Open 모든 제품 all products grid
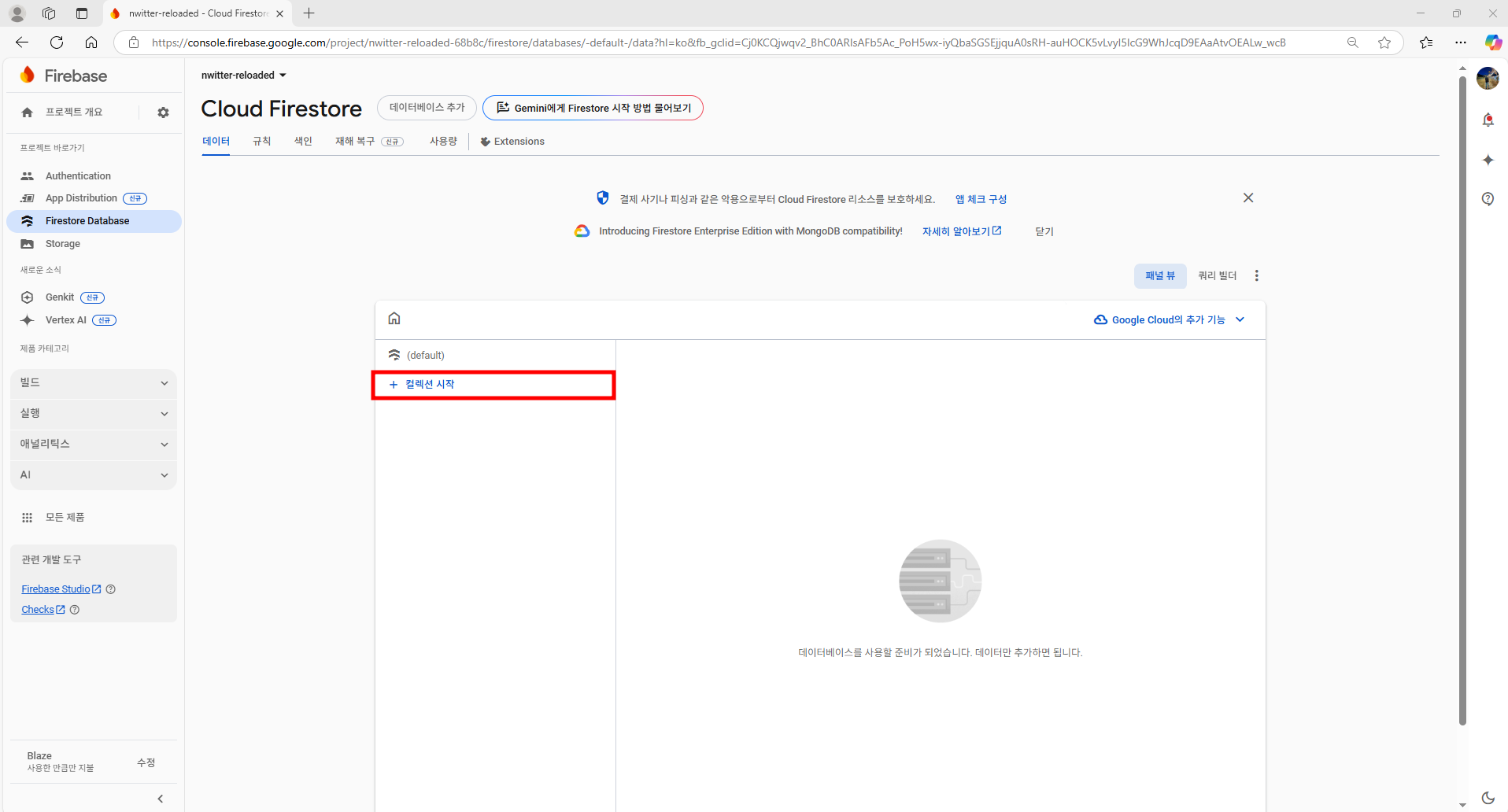This screenshot has width=1508, height=812. coord(53,518)
